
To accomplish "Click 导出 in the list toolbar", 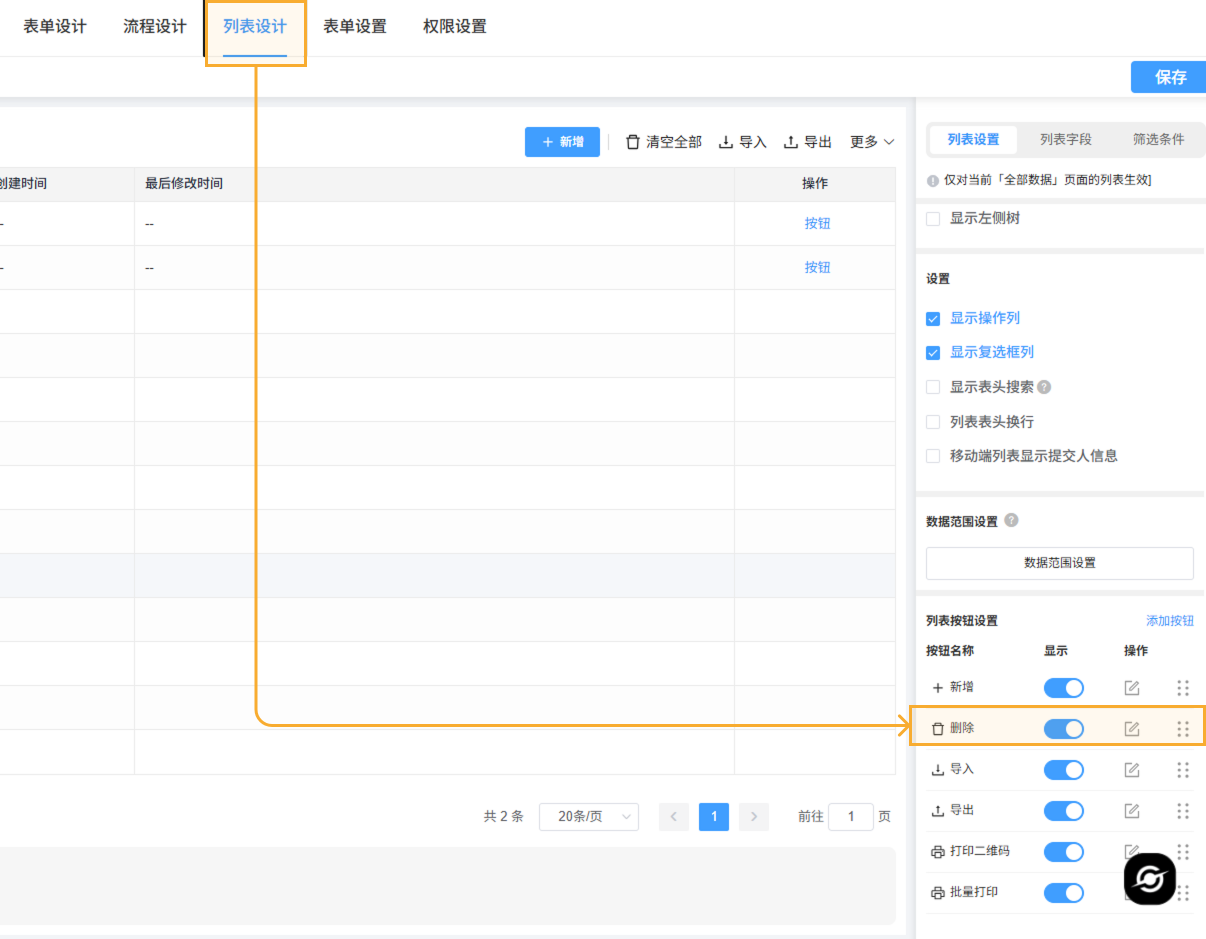I will (808, 142).
